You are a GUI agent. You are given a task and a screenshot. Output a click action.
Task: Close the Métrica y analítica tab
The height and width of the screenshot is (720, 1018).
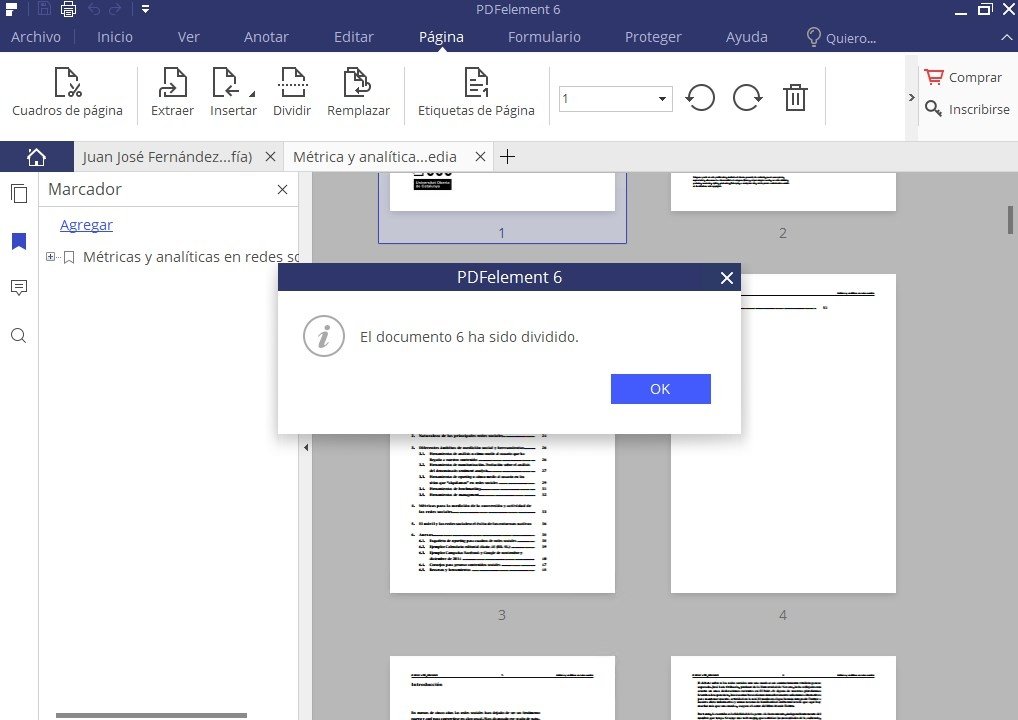click(x=480, y=156)
